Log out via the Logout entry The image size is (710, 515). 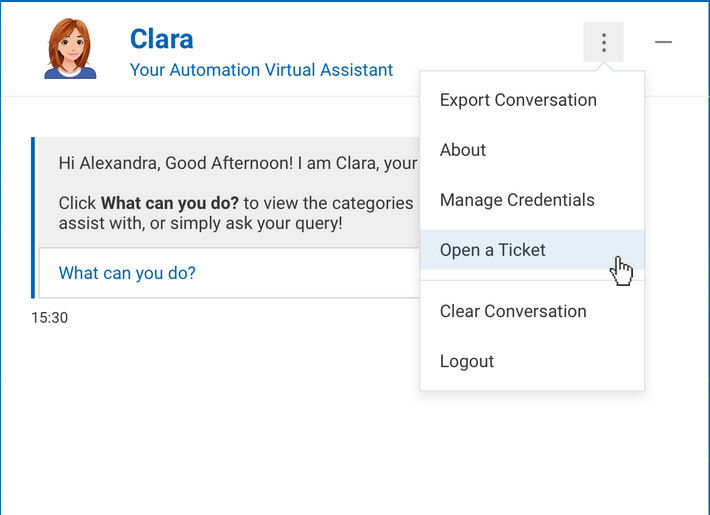pyautogui.click(x=467, y=361)
